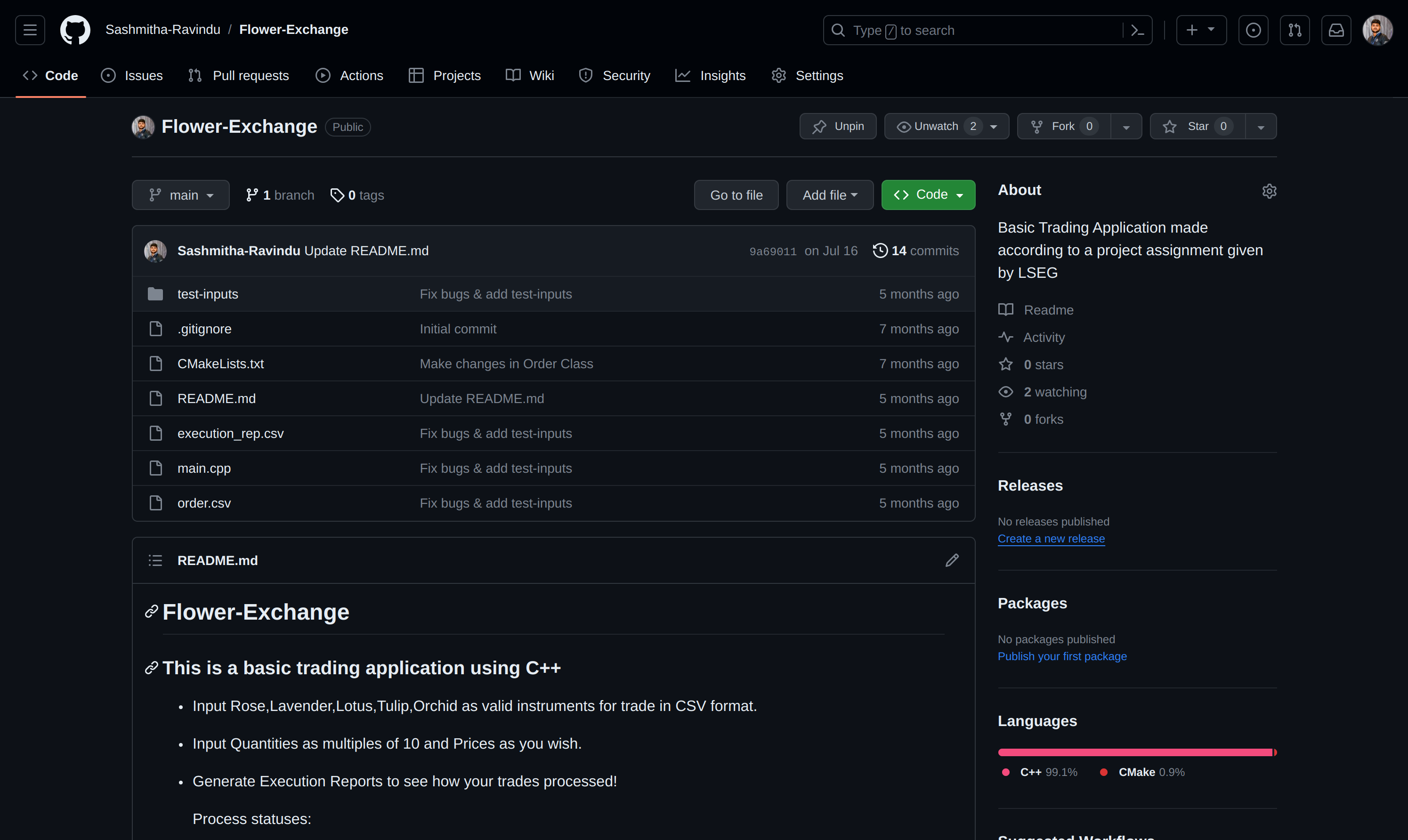Select the Wiki menu tab

tap(540, 75)
